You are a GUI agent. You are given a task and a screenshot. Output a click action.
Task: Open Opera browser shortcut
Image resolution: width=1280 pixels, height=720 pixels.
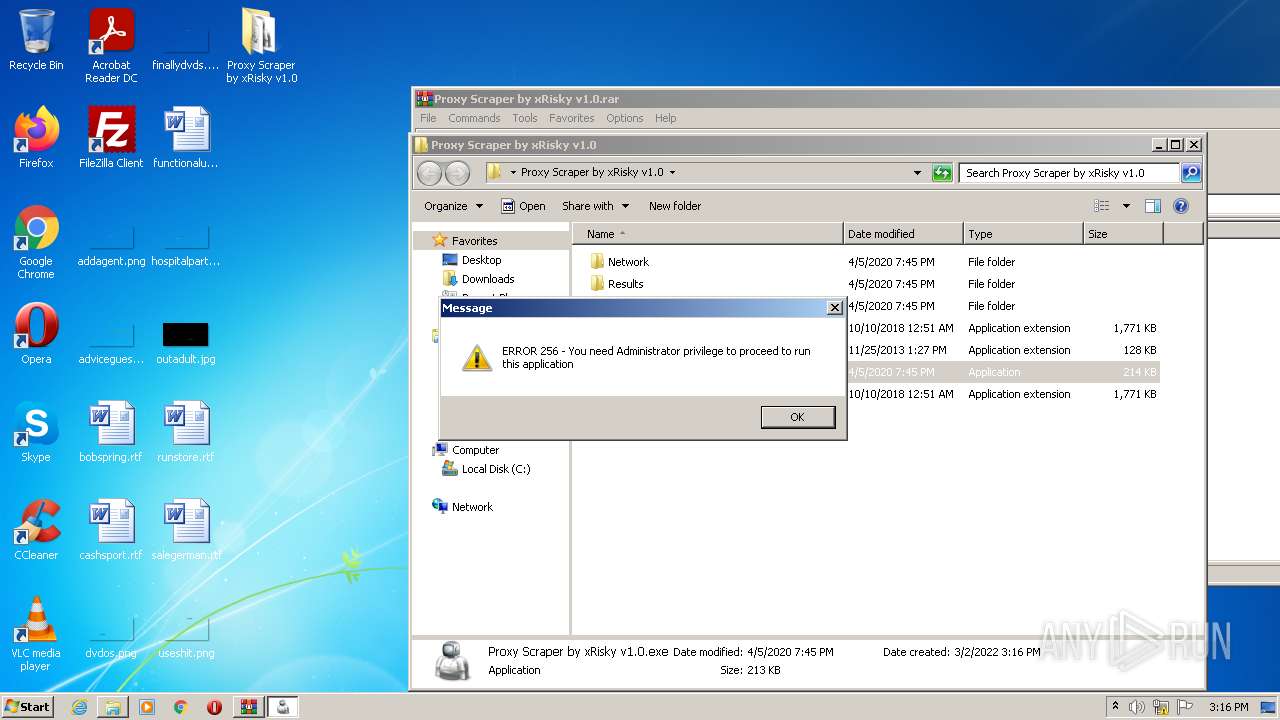click(x=36, y=334)
